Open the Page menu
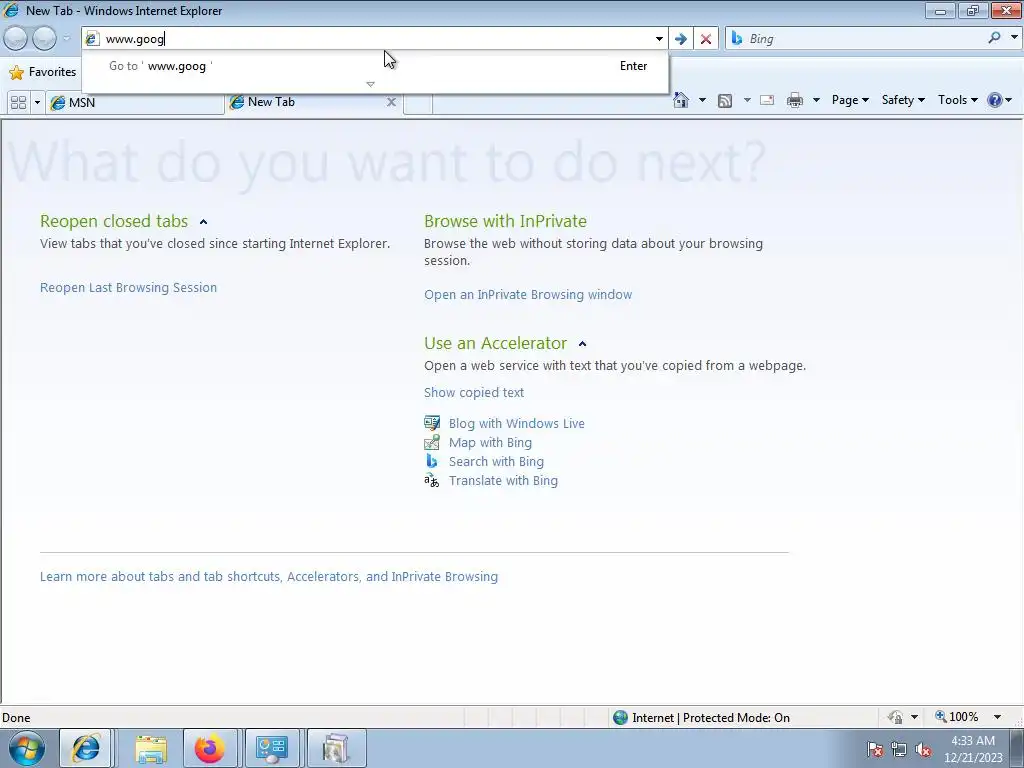 click(x=850, y=100)
